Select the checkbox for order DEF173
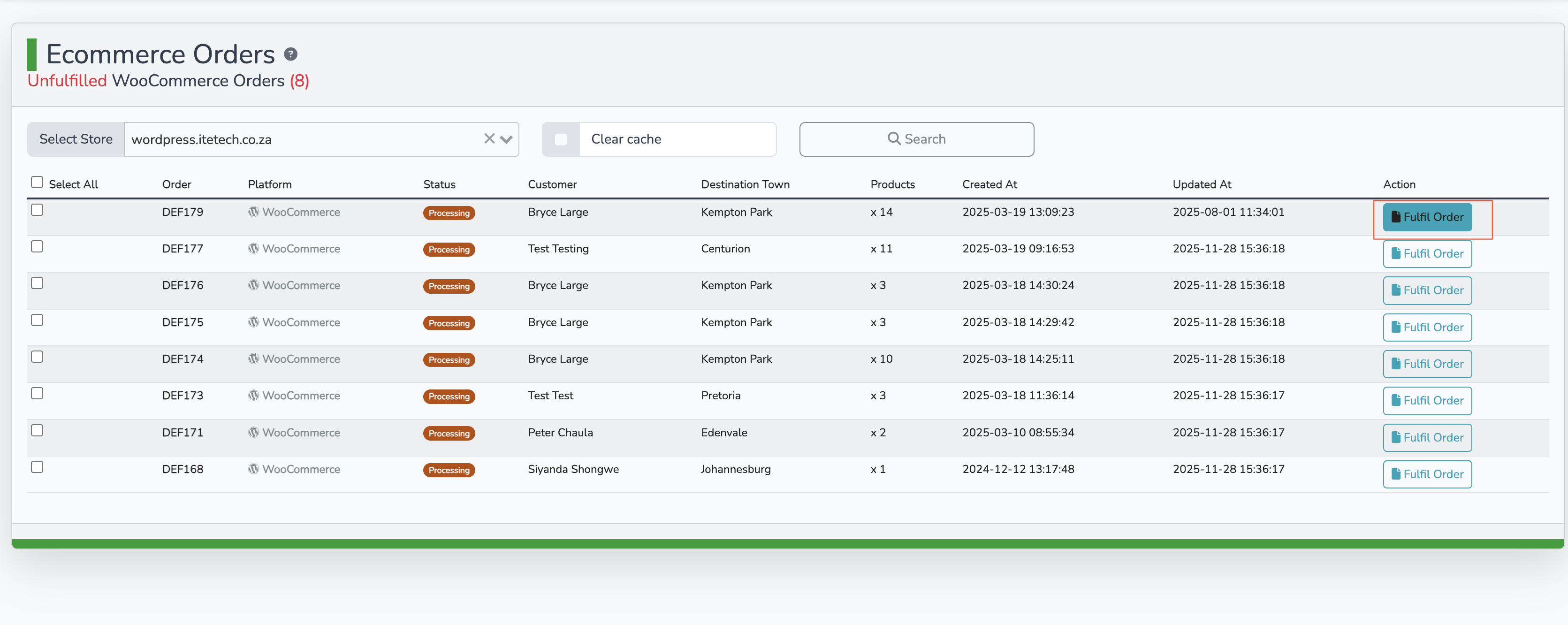Image resolution: width=1568 pixels, height=625 pixels. coord(37,393)
